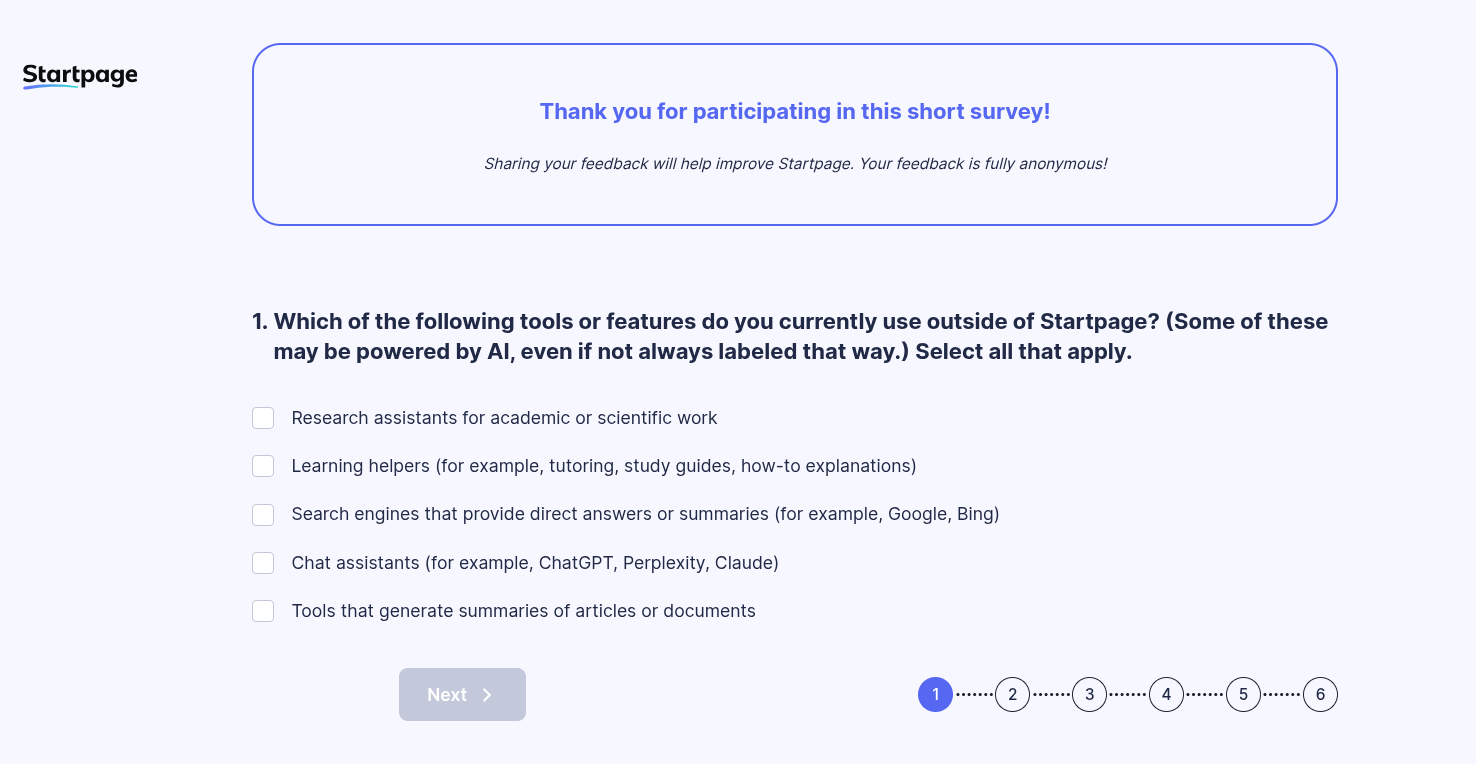
Task: Check the article summaries tools checkbox
Action: click(263, 611)
